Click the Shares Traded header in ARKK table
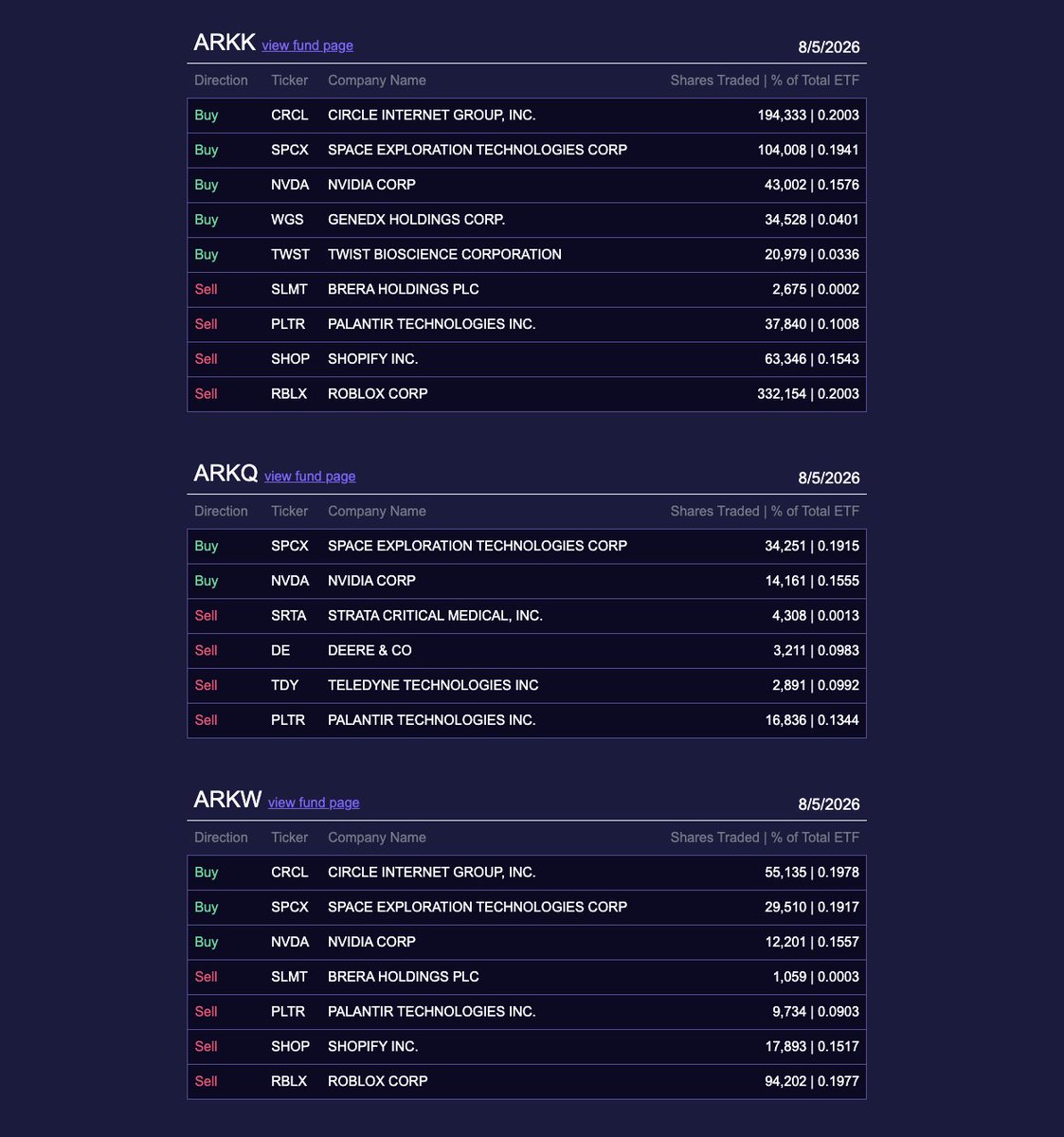The height and width of the screenshot is (1137, 1064). pos(715,81)
